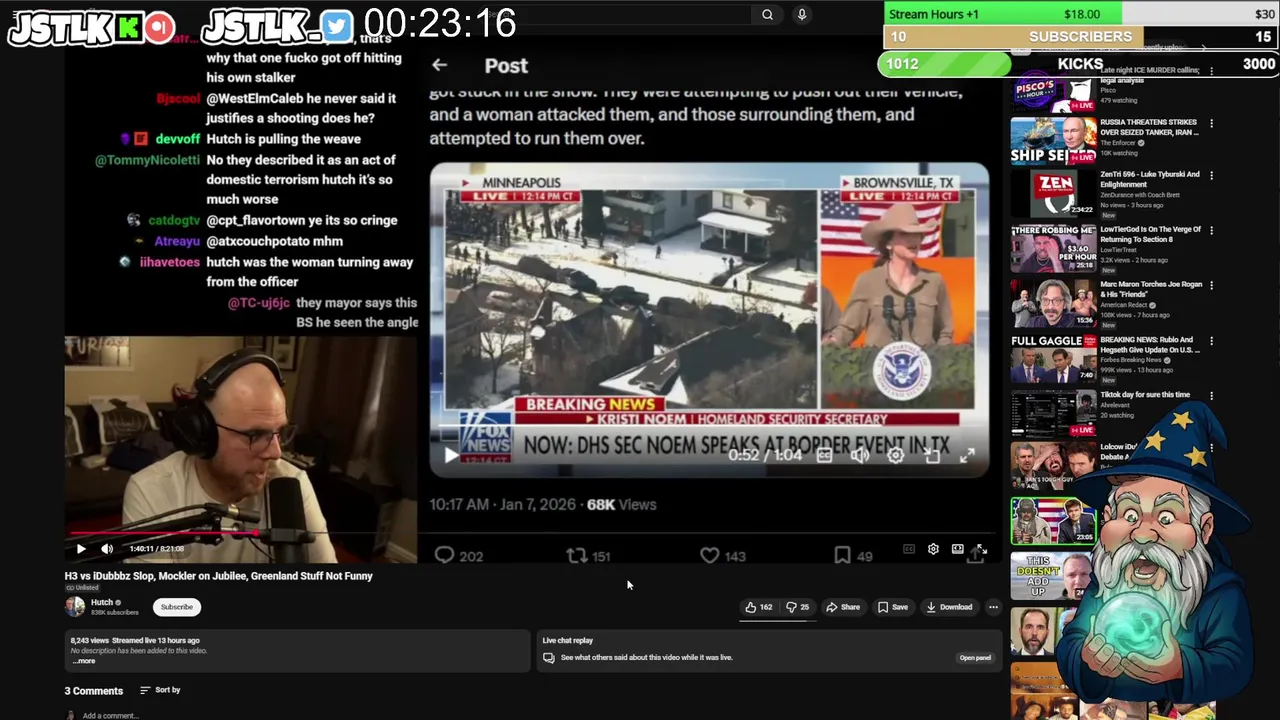This screenshot has height=720, width=1280.
Task: Open the SHIP SEIZED video thumbnail
Action: click(x=1053, y=141)
